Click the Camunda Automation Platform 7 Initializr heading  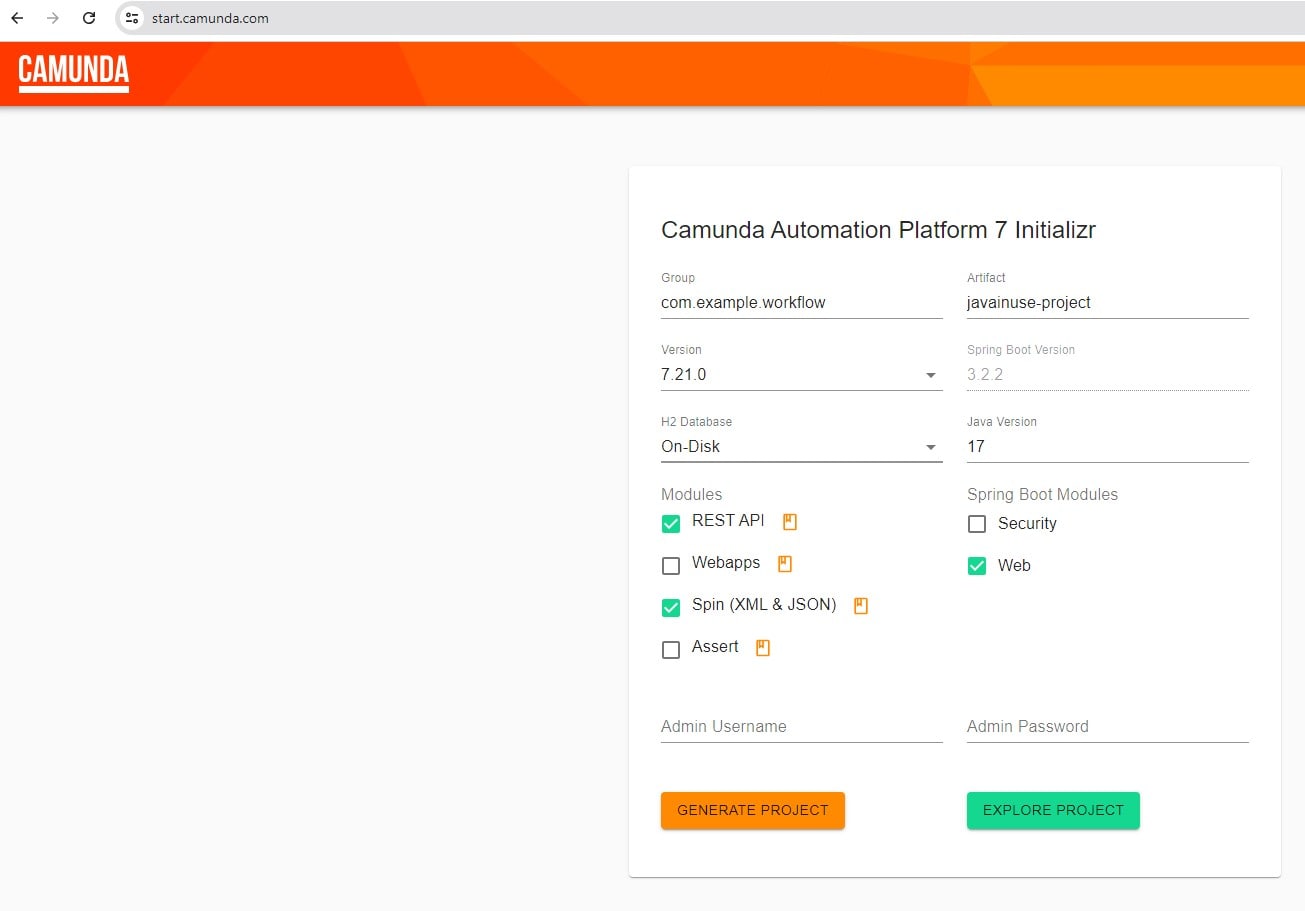[878, 230]
